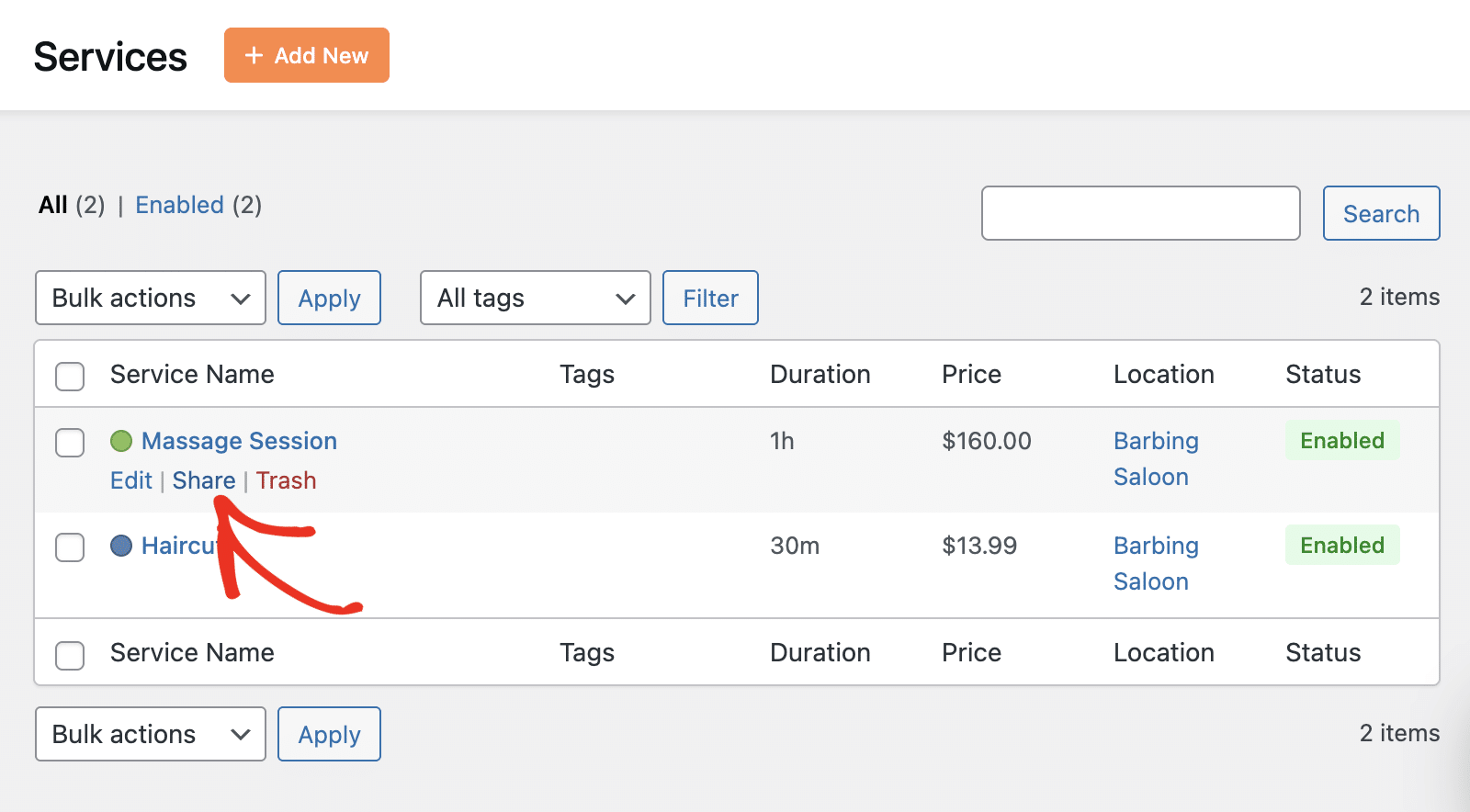This screenshot has height=812, width=1470.
Task: Click the Add New service button
Action: coord(306,55)
